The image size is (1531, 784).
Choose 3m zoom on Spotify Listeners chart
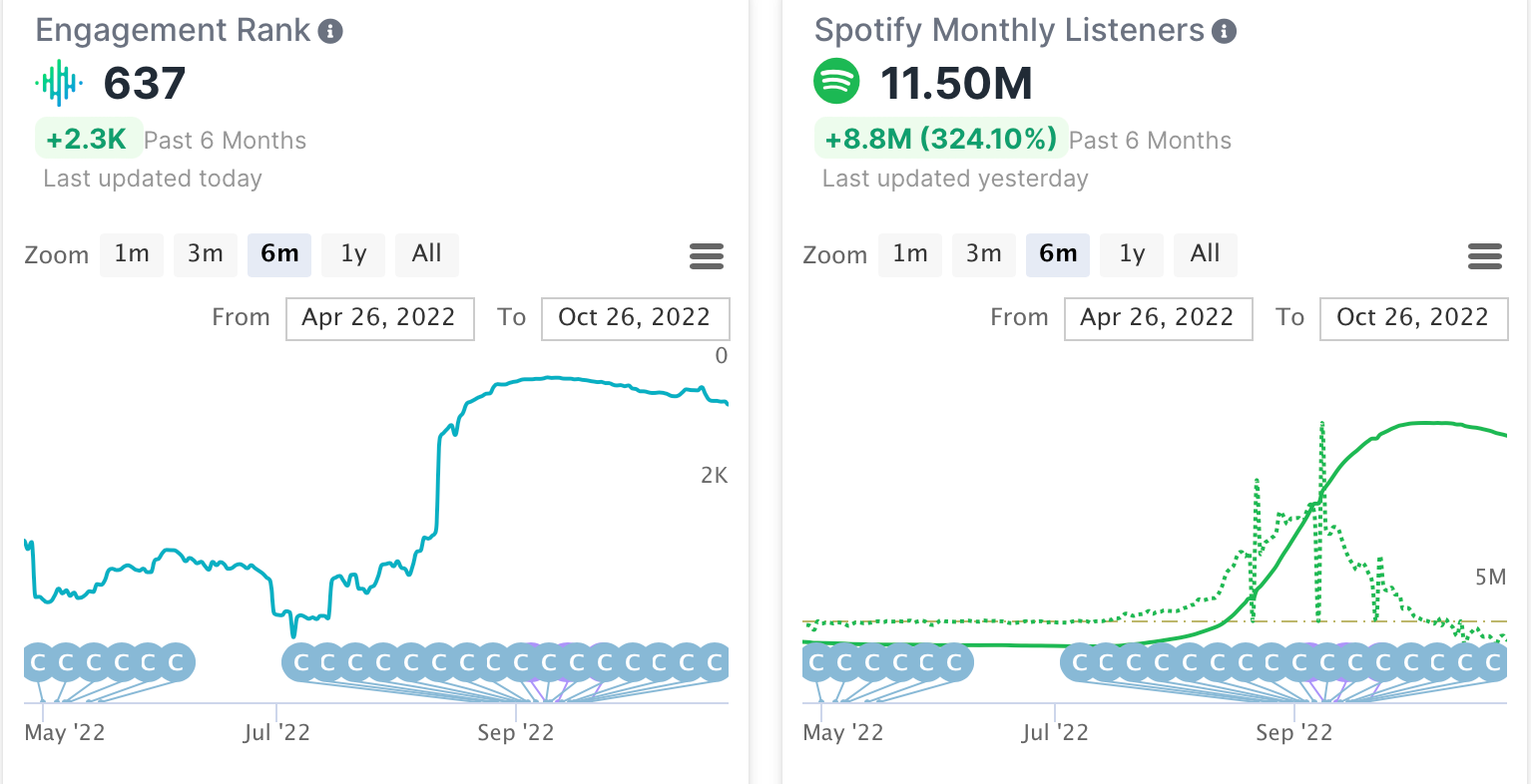(x=984, y=254)
